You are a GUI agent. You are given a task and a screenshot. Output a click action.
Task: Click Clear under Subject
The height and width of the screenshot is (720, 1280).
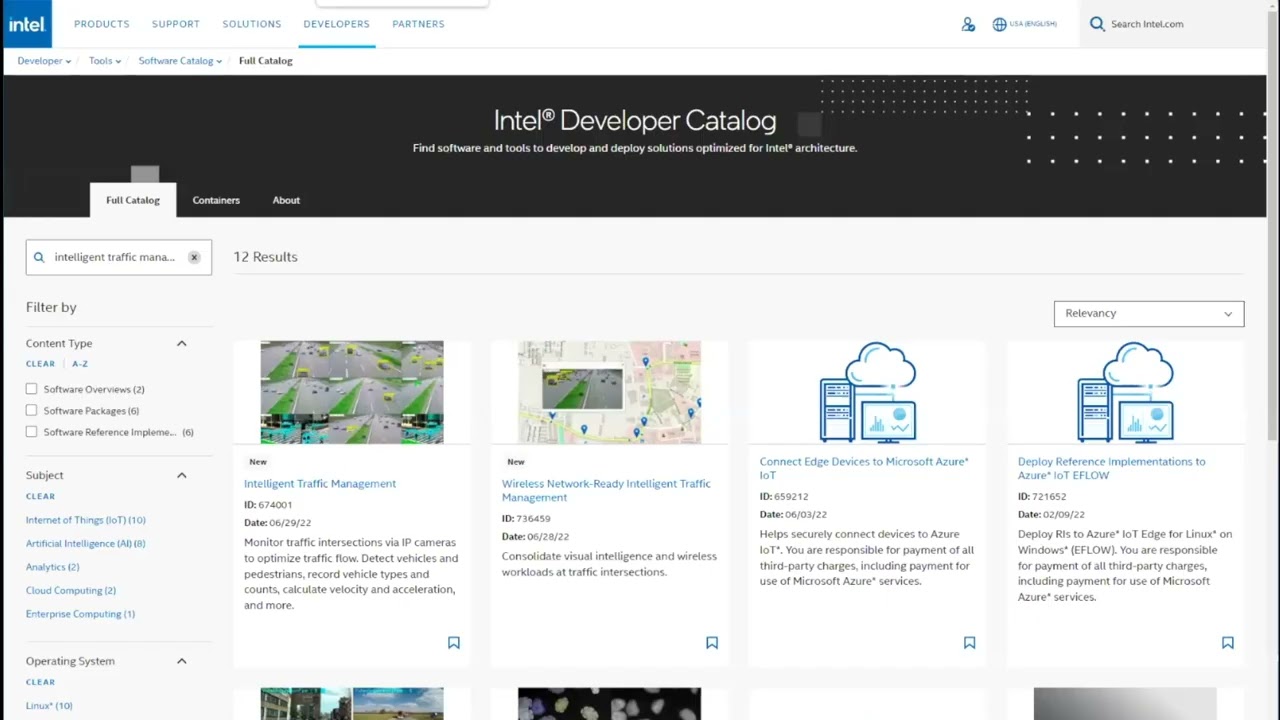coord(40,496)
